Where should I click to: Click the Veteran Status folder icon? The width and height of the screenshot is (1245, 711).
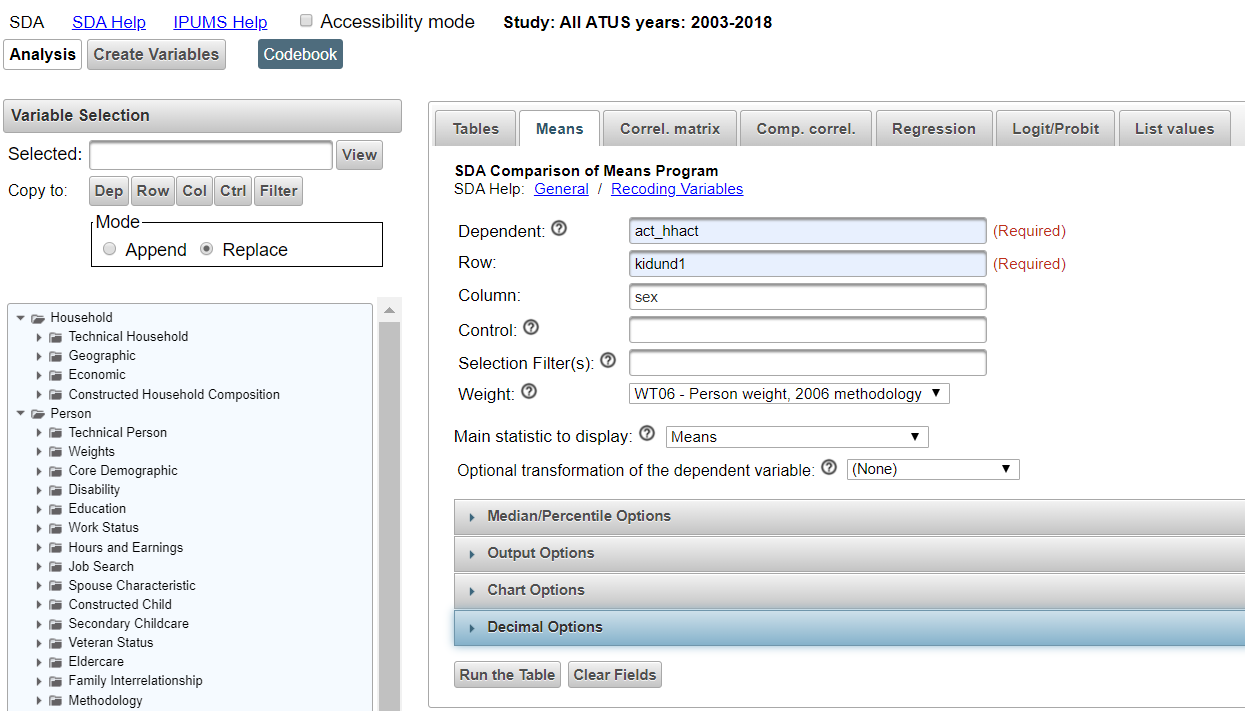click(56, 643)
